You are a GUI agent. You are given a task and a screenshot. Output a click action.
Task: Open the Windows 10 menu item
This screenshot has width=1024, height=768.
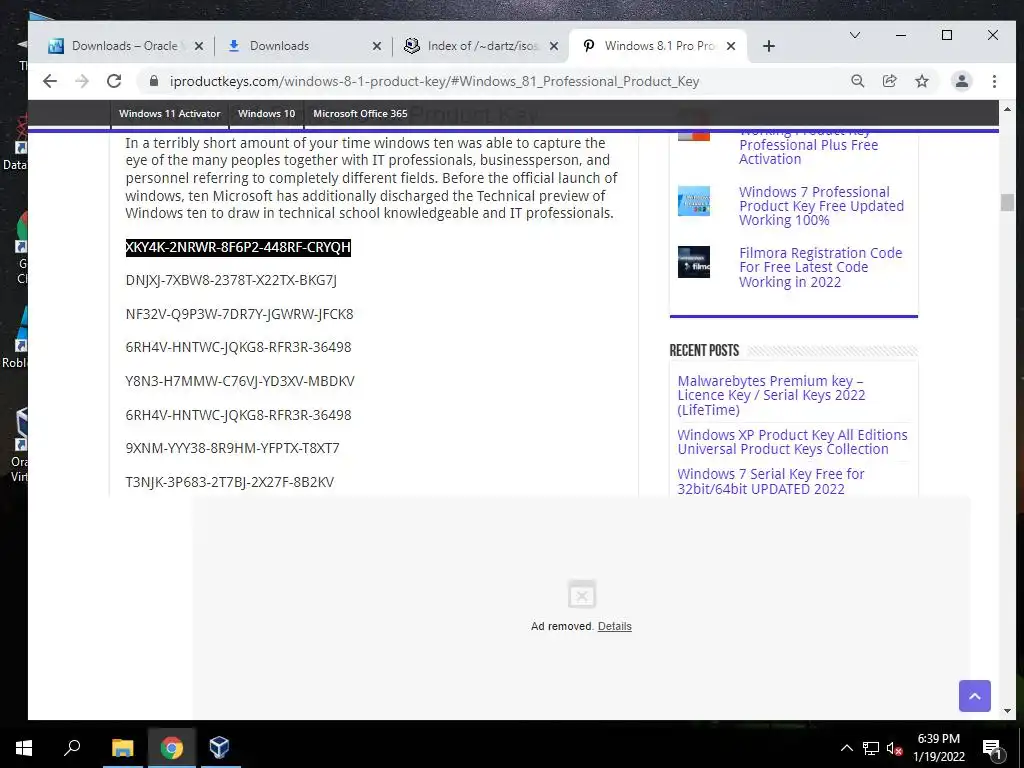pyautogui.click(x=266, y=114)
